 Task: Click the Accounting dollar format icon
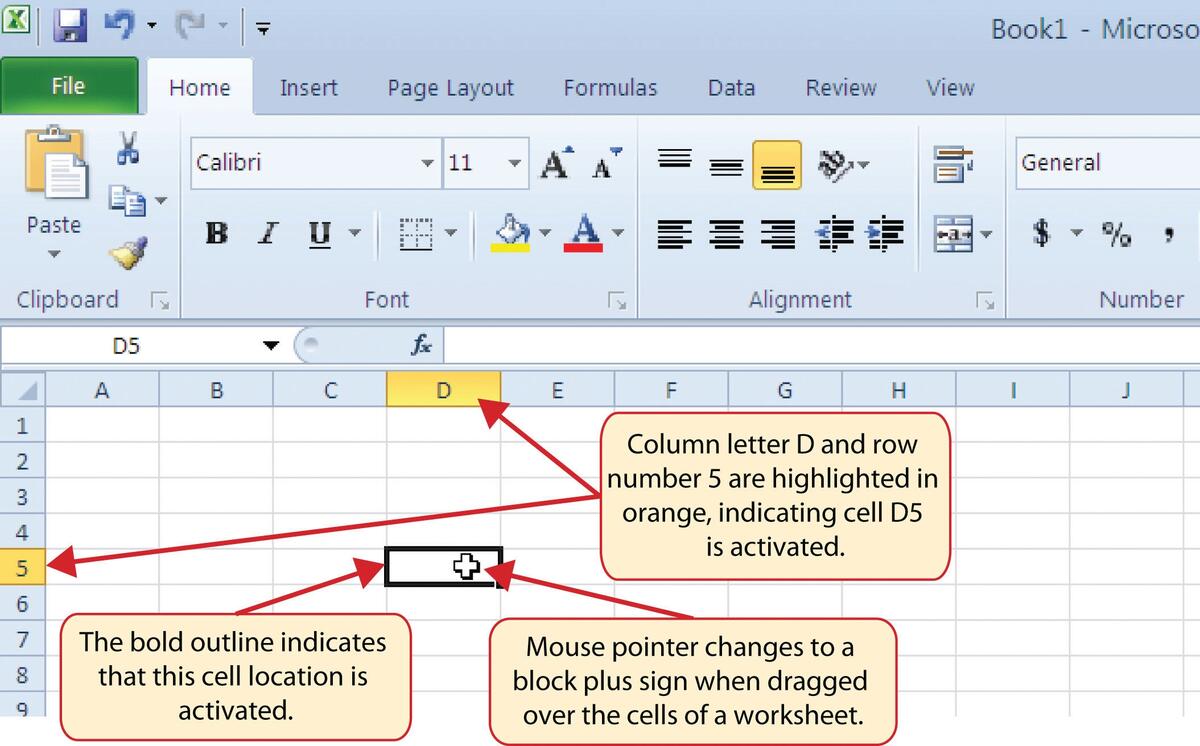[x=1042, y=235]
